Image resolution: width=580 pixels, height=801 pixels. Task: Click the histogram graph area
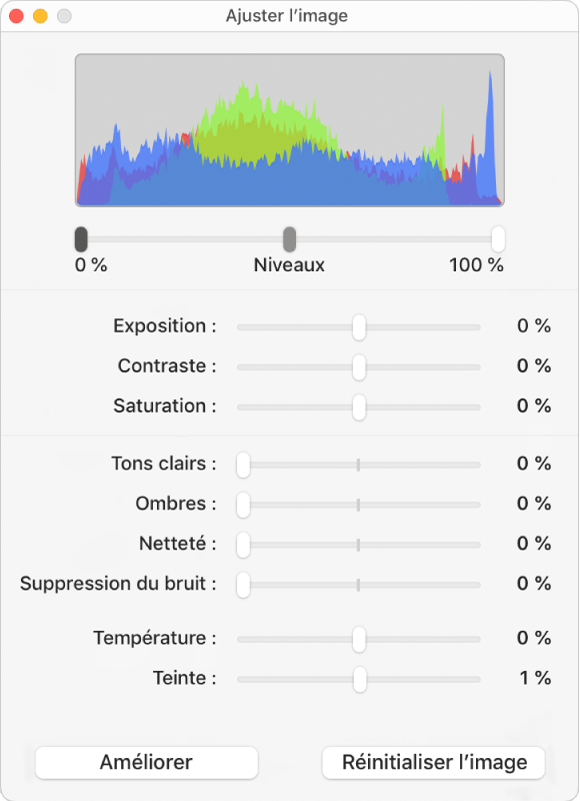pyautogui.click(x=290, y=130)
